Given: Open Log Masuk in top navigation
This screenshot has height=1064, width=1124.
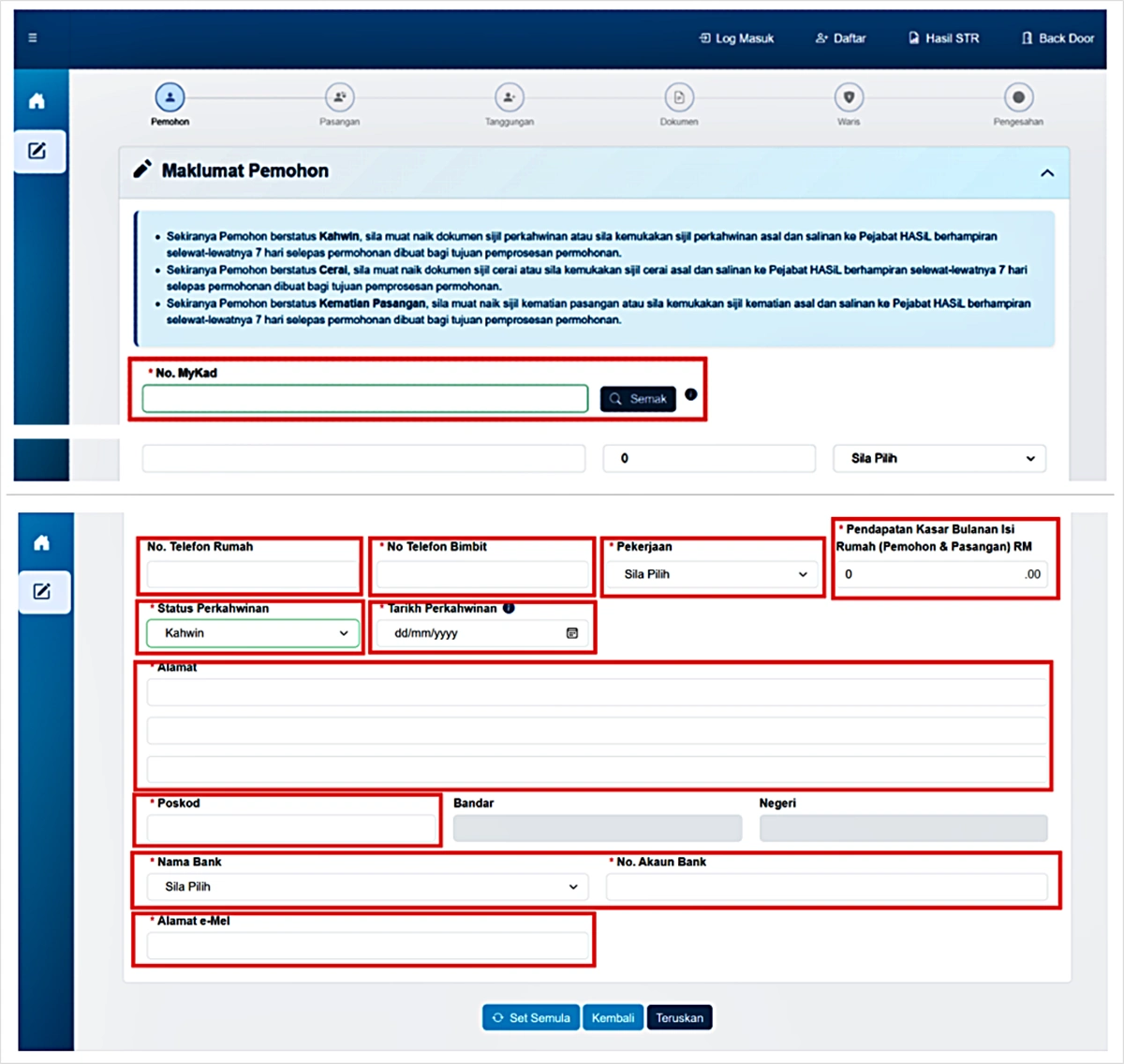Looking at the screenshot, I should coord(737,38).
